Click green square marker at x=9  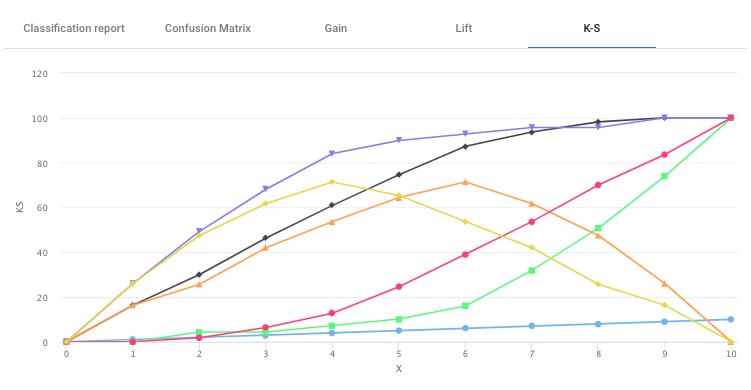click(664, 176)
